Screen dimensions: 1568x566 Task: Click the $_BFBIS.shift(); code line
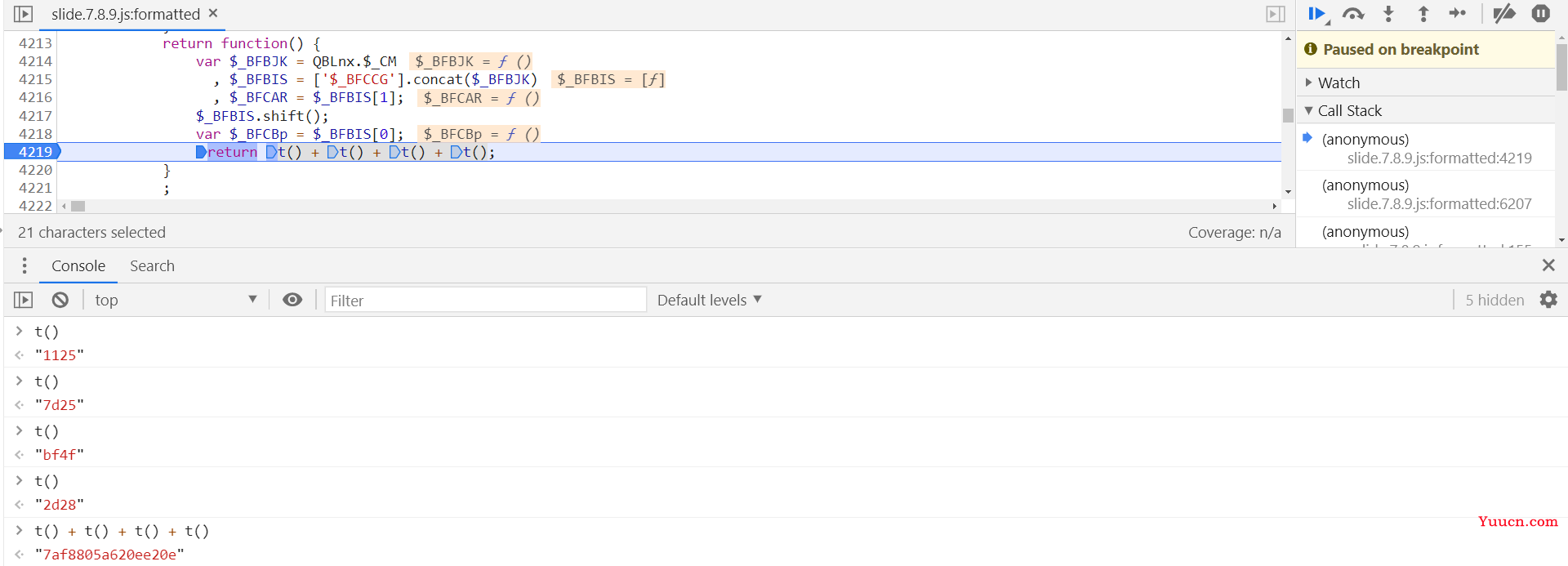[x=261, y=116]
